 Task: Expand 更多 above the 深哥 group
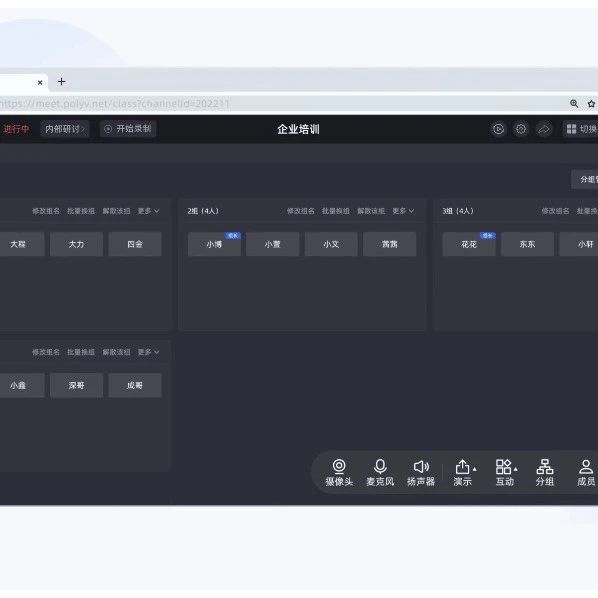click(x=148, y=352)
